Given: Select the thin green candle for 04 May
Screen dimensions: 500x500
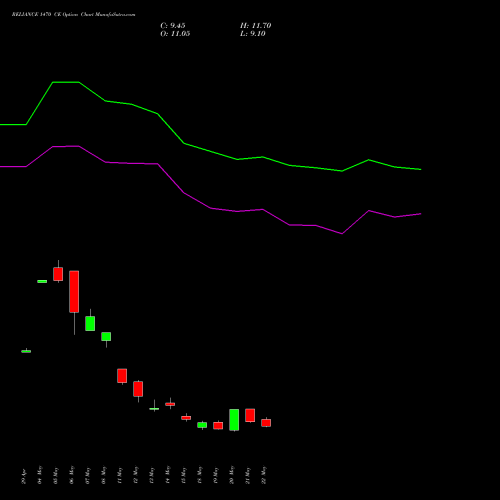Looking at the screenshot, I should point(42,281).
